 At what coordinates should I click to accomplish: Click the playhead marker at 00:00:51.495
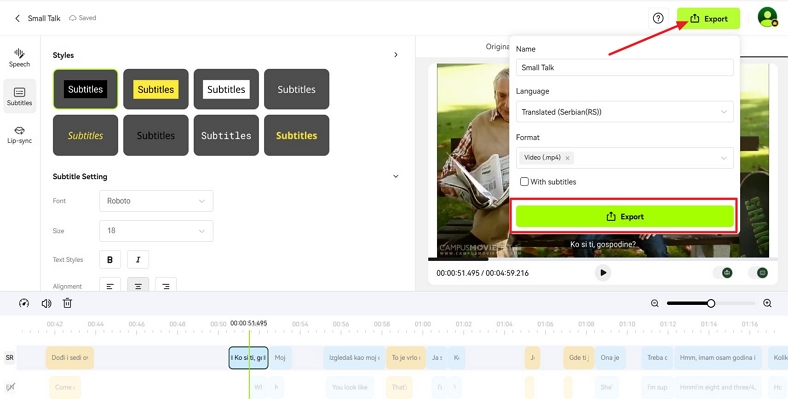[249, 324]
